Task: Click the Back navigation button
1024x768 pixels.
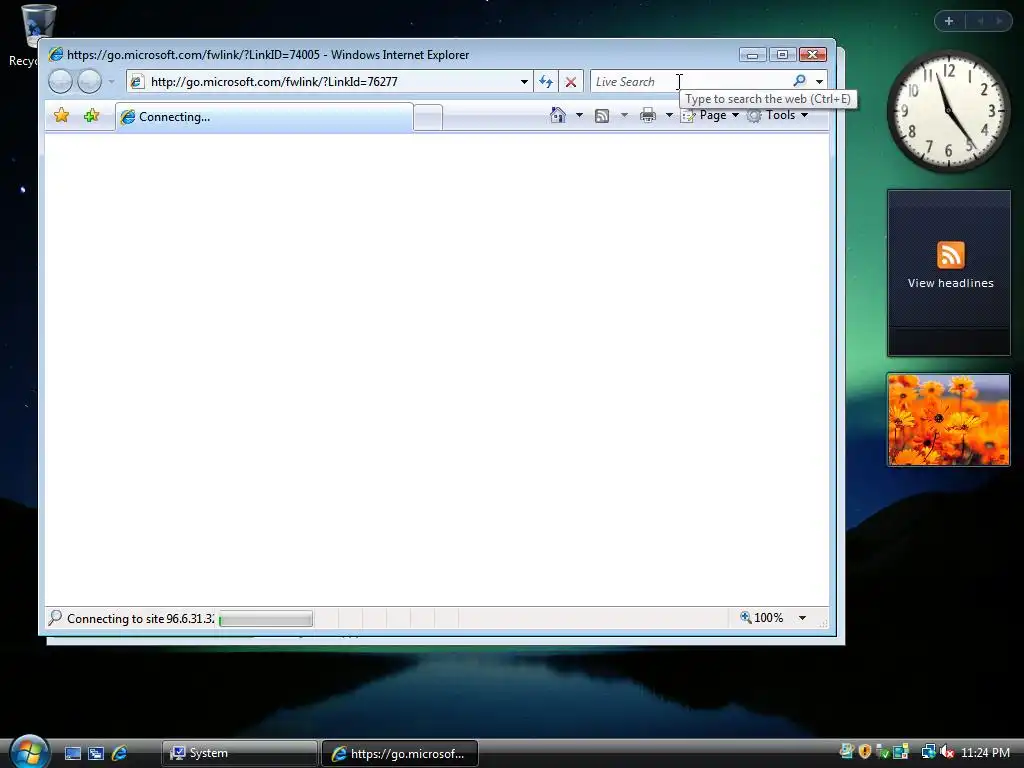Action: click(60, 82)
